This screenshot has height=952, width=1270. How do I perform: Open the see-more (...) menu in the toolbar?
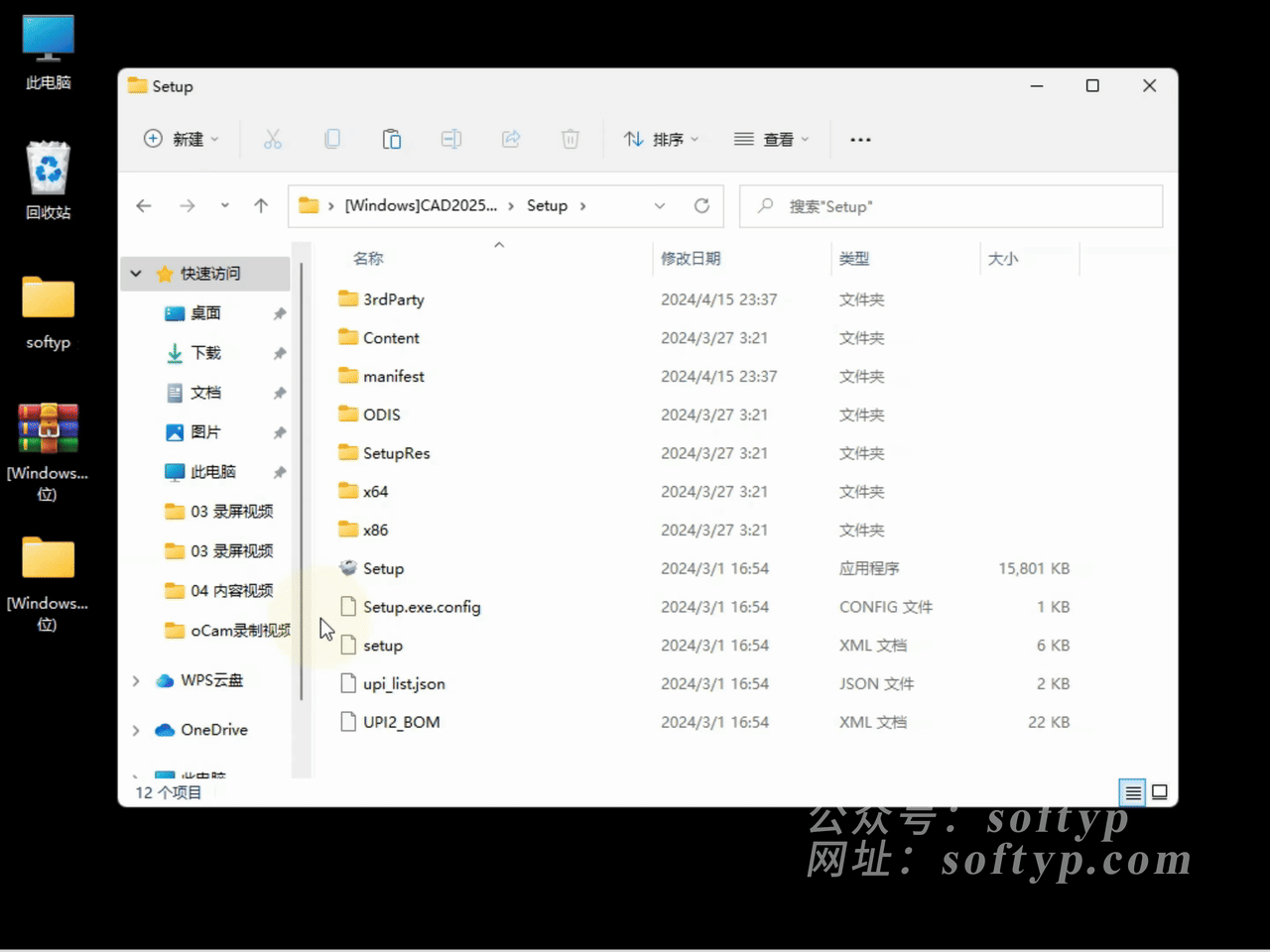point(859,139)
